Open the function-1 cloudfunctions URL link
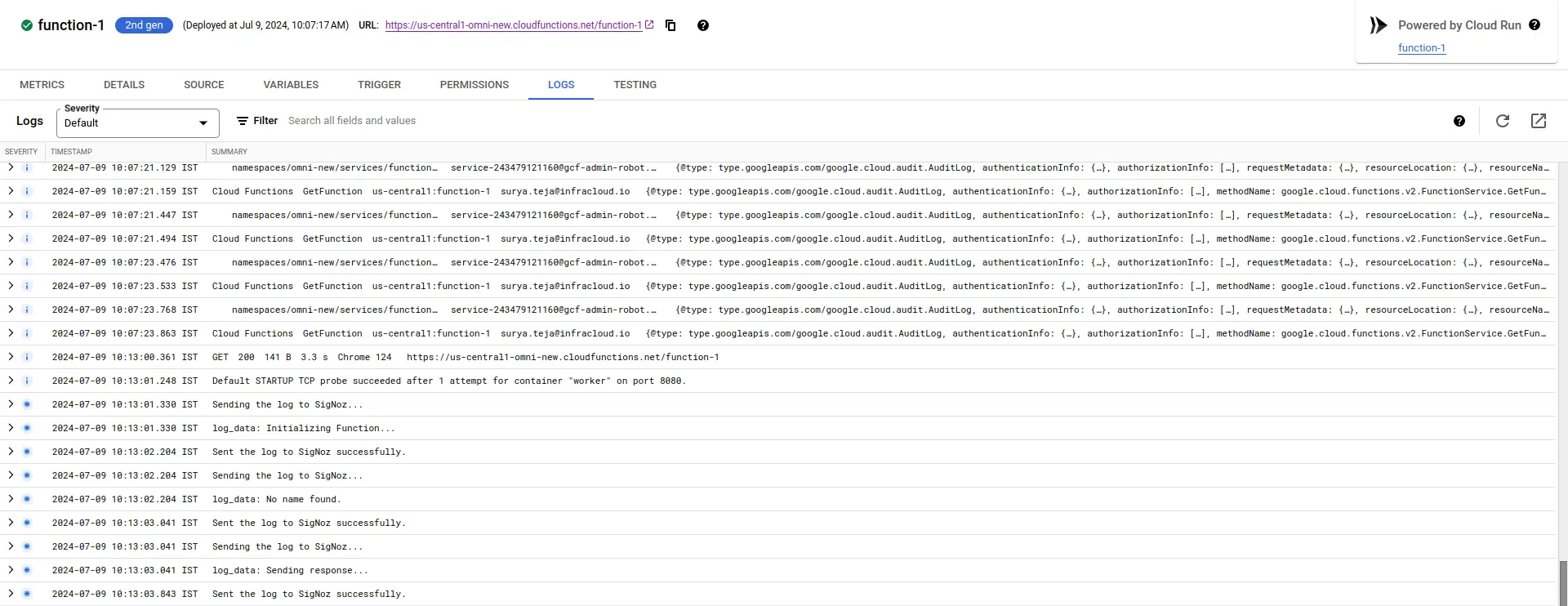 pyautogui.click(x=513, y=25)
